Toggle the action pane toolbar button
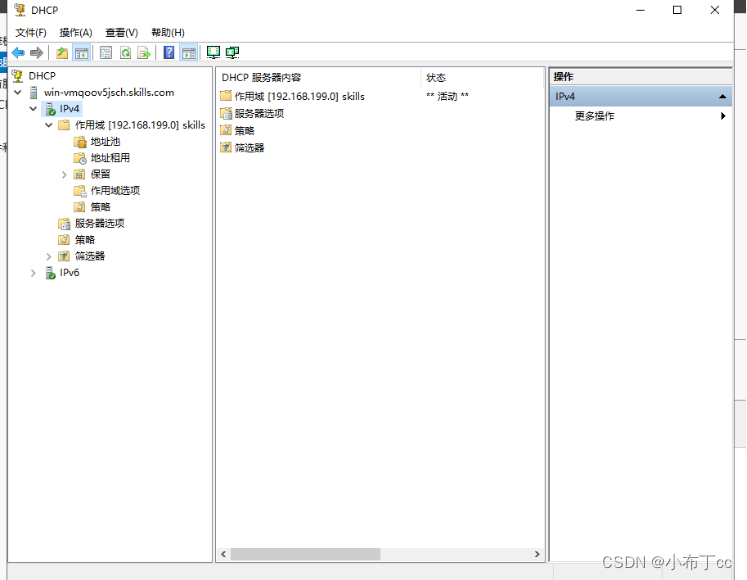Screen dimensions: 747x580 coord(188,53)
